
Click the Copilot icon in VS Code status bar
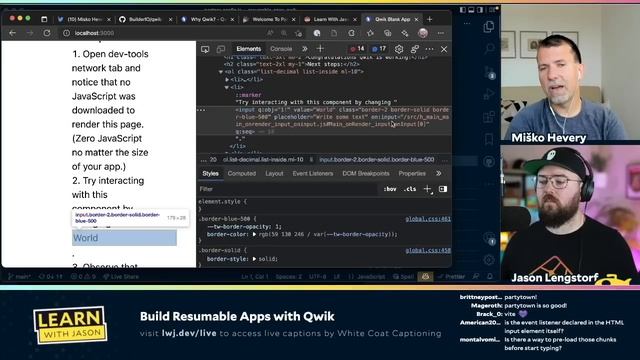(425, 277)
